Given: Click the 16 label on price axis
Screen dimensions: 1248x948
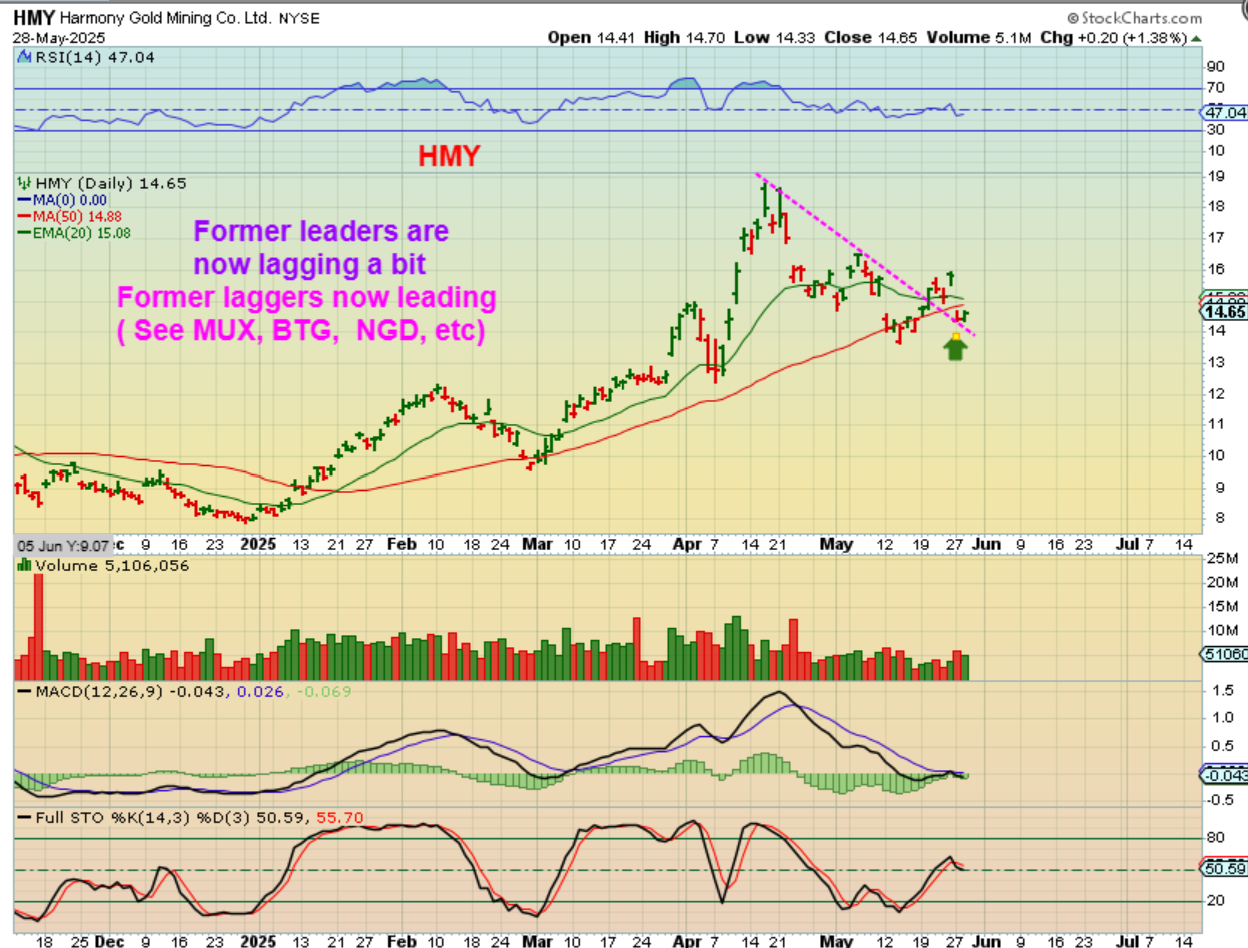Looking at the screenshot, I should tap(1217, 268).
